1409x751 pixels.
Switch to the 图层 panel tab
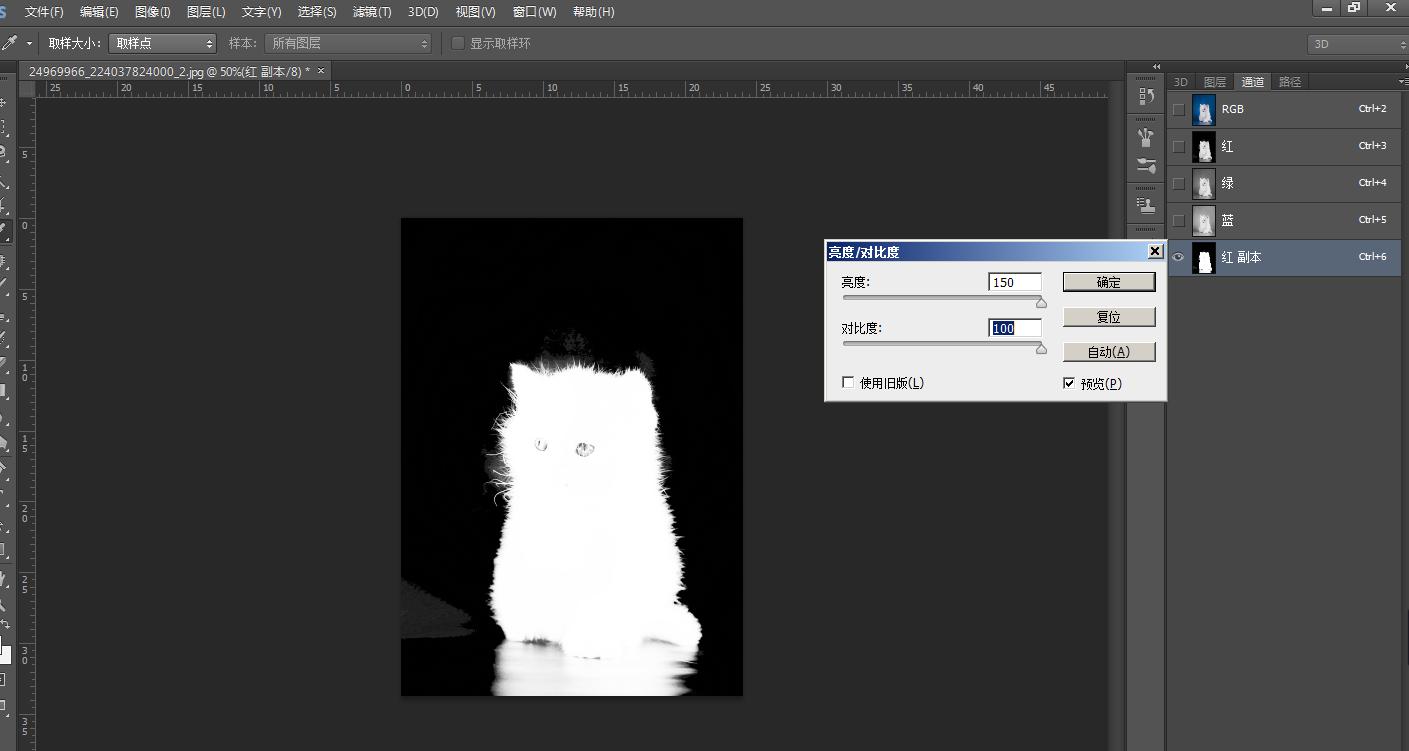(x=1215, y=82)
